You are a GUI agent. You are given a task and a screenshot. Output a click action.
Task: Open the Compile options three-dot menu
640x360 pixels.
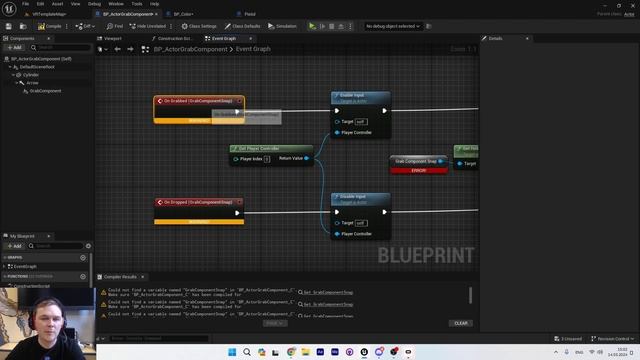(x=67, y=26)
